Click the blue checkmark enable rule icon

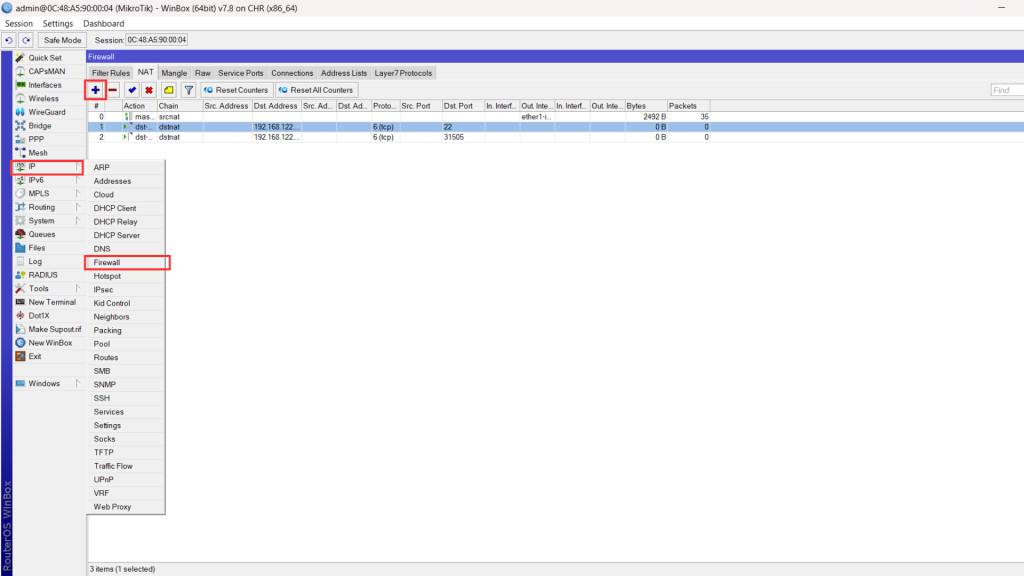tap(132, 90)
